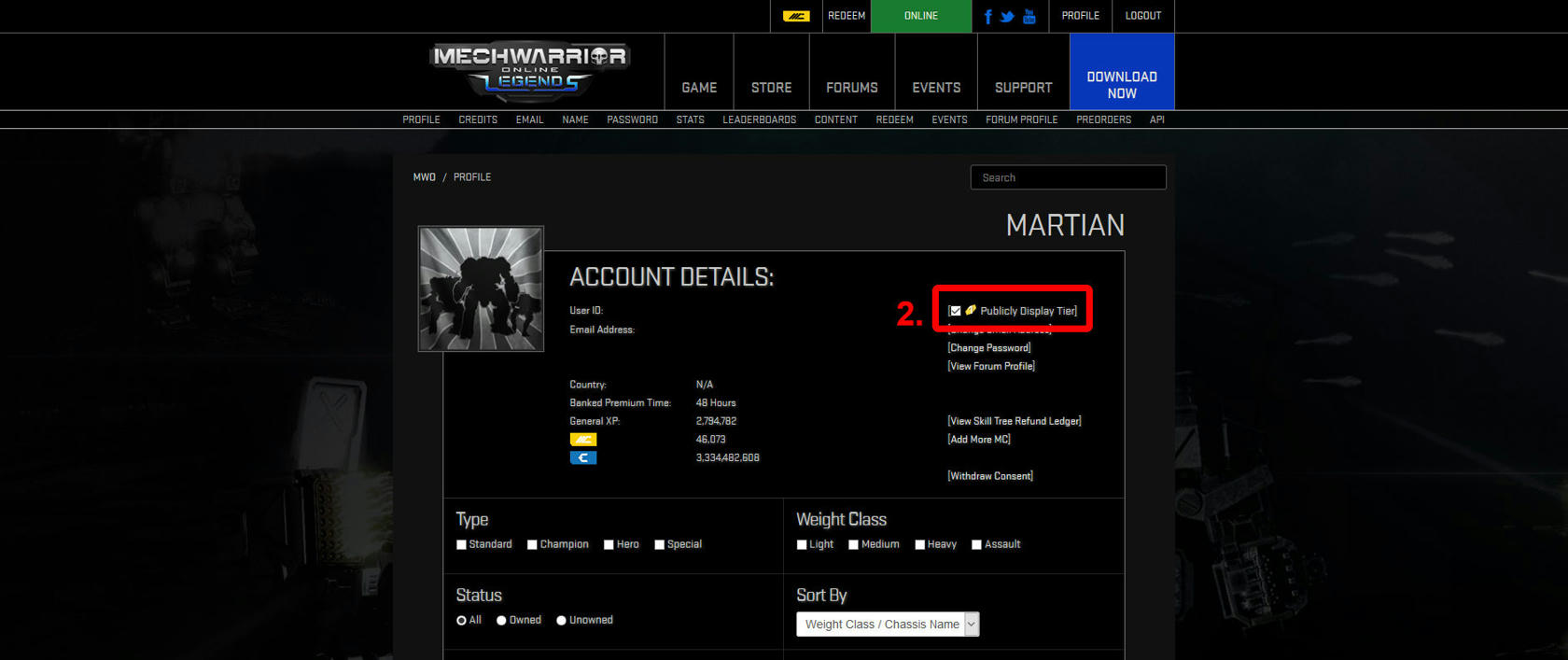Open the EVENTS main menu
The height and width of the screenshot is (660, 1568).
(x=936, y=88)
